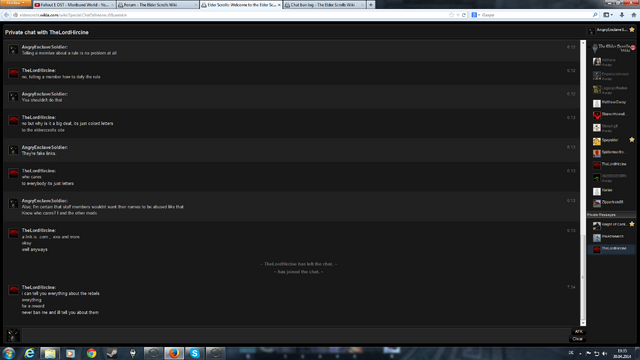Switch to the Chat ban log tab
Viewport: 640px width, 360px height.
click(x=324, y=5)
